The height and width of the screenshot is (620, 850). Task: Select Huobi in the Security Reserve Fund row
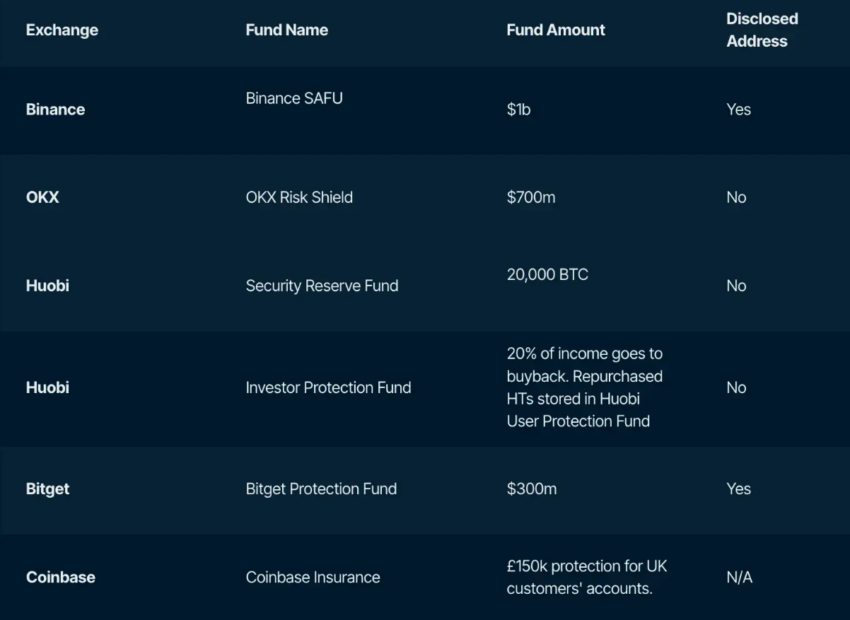coord(47,286)
